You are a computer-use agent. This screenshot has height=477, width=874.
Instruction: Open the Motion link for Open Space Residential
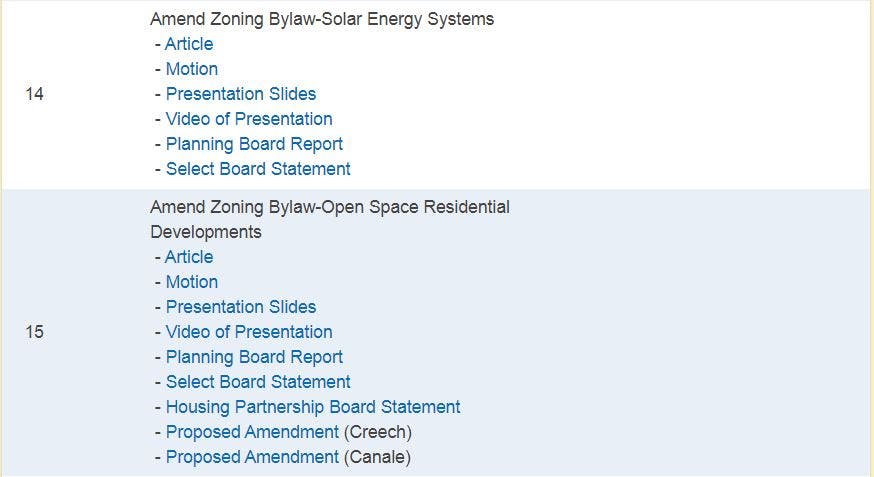click(192, 282)
